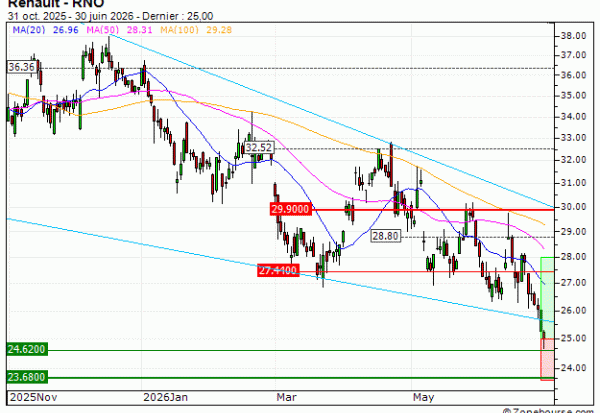The height and width of the screenshot is (413, 600).
Task: Click the MA(50) legend label
Action: point(103,30)
